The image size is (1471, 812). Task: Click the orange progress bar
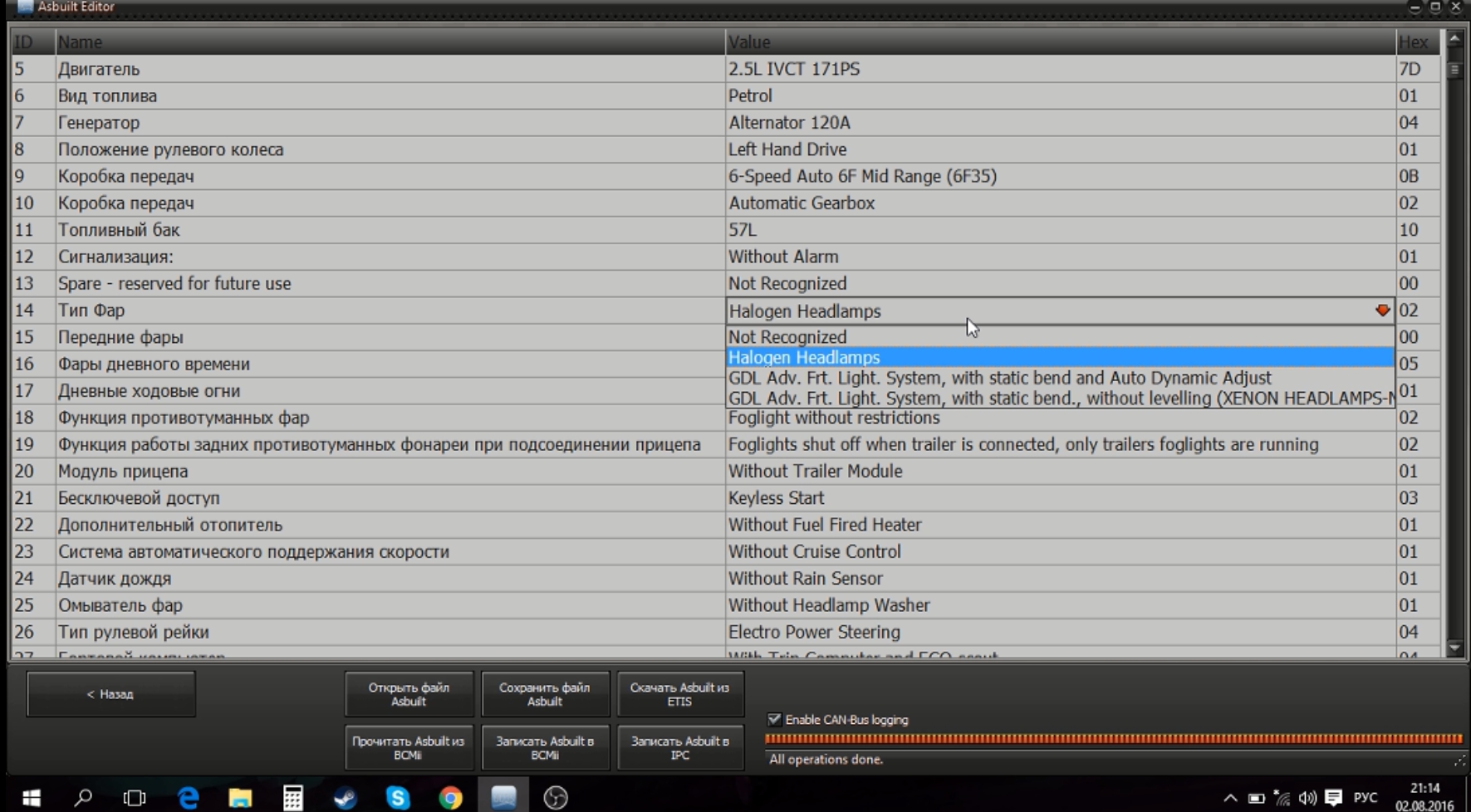[x=1112, y=738]
